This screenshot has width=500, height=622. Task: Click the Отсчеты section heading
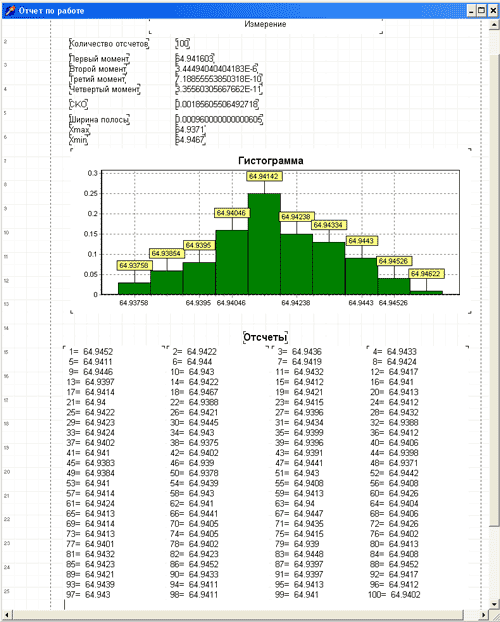click(265, 338)
